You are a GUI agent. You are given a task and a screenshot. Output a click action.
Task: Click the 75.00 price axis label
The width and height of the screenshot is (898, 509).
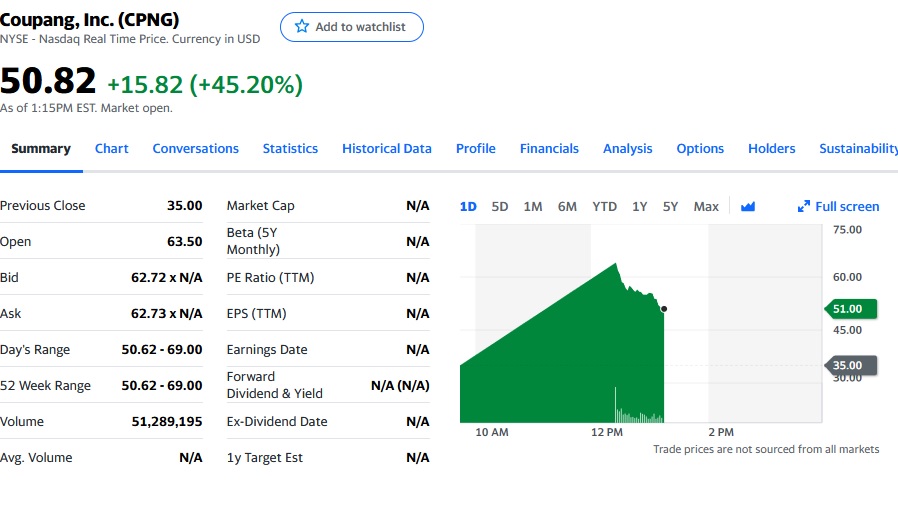coord(848,230)
